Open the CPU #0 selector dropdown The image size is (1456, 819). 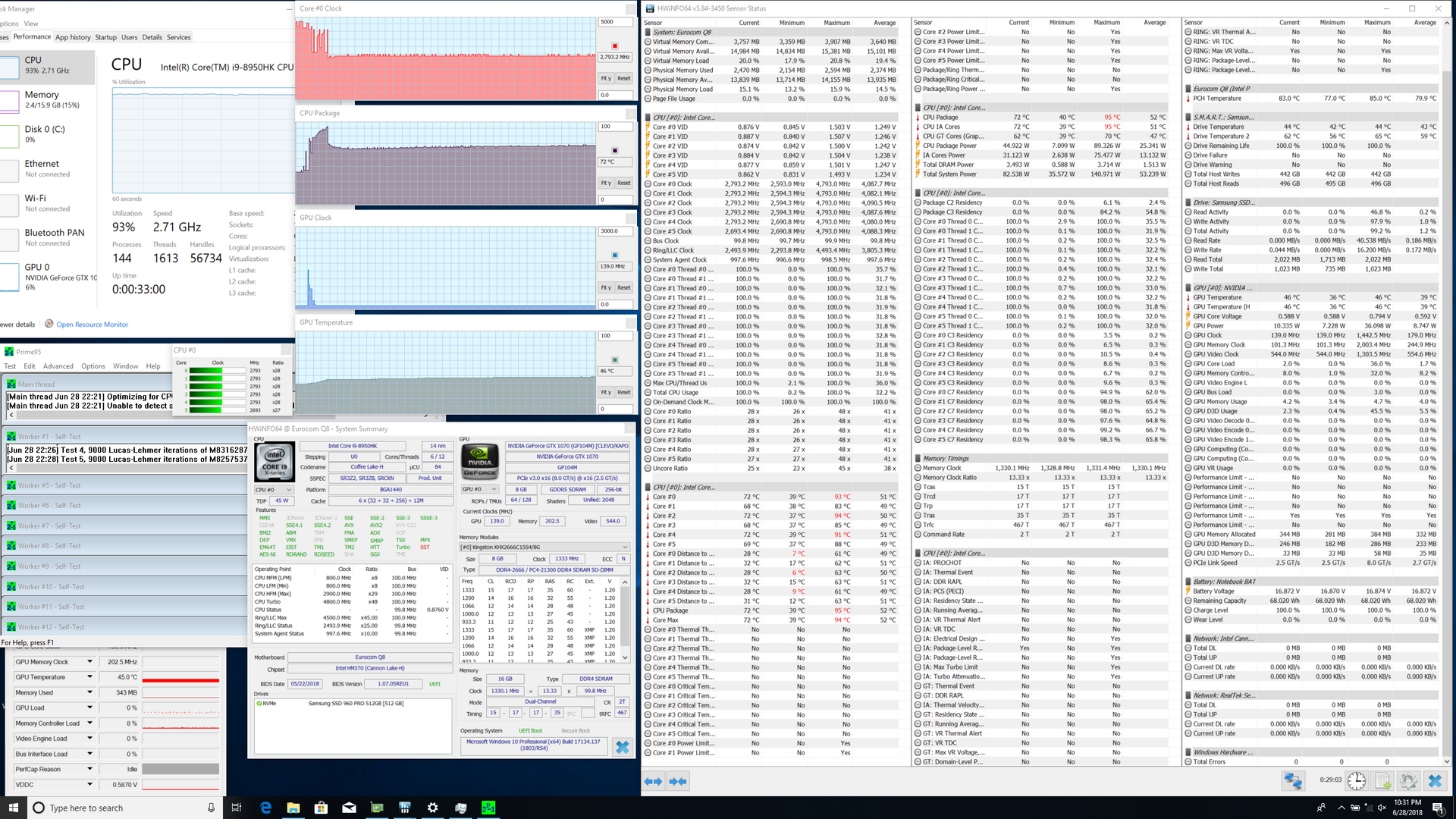point(273,489)
